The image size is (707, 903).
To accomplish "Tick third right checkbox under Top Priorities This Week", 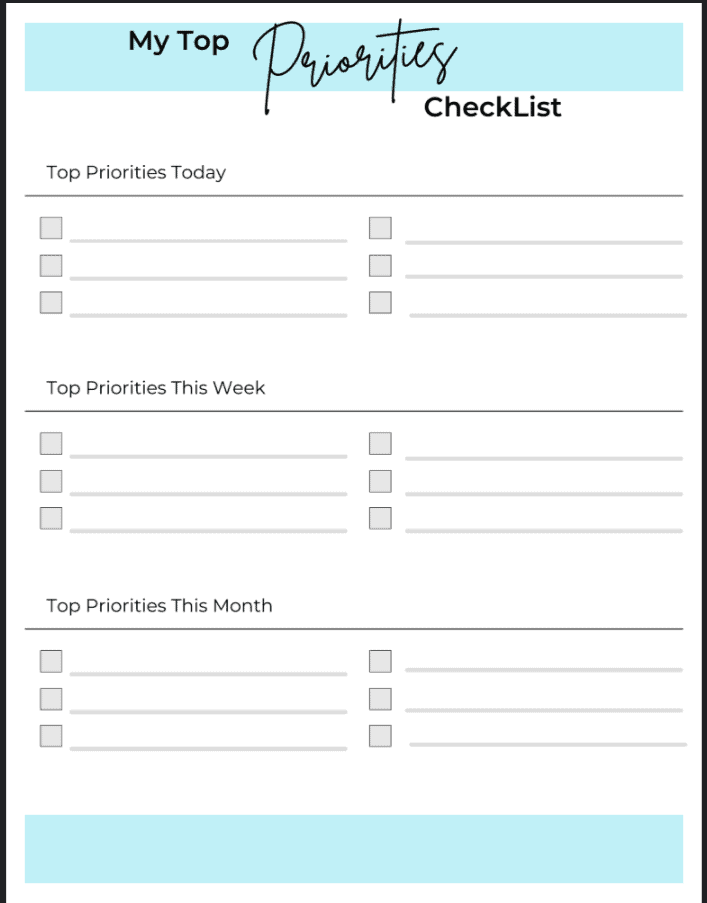I will point(381,518).
